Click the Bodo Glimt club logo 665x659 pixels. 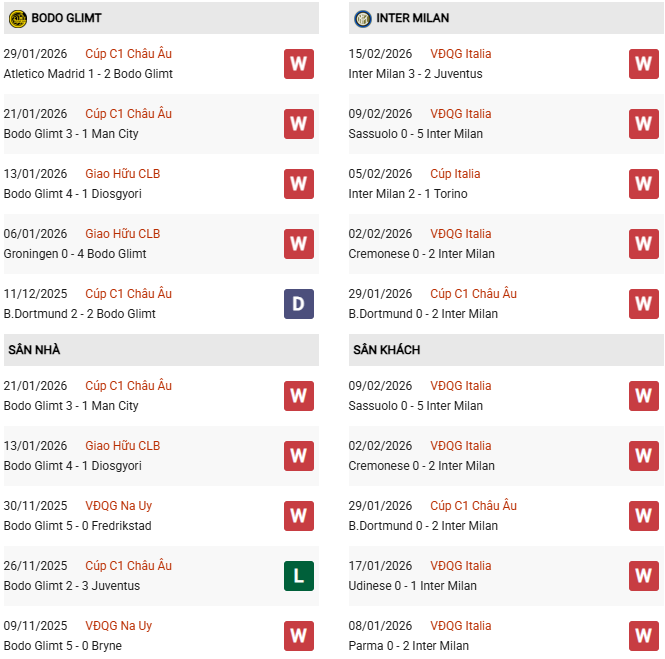17,18
